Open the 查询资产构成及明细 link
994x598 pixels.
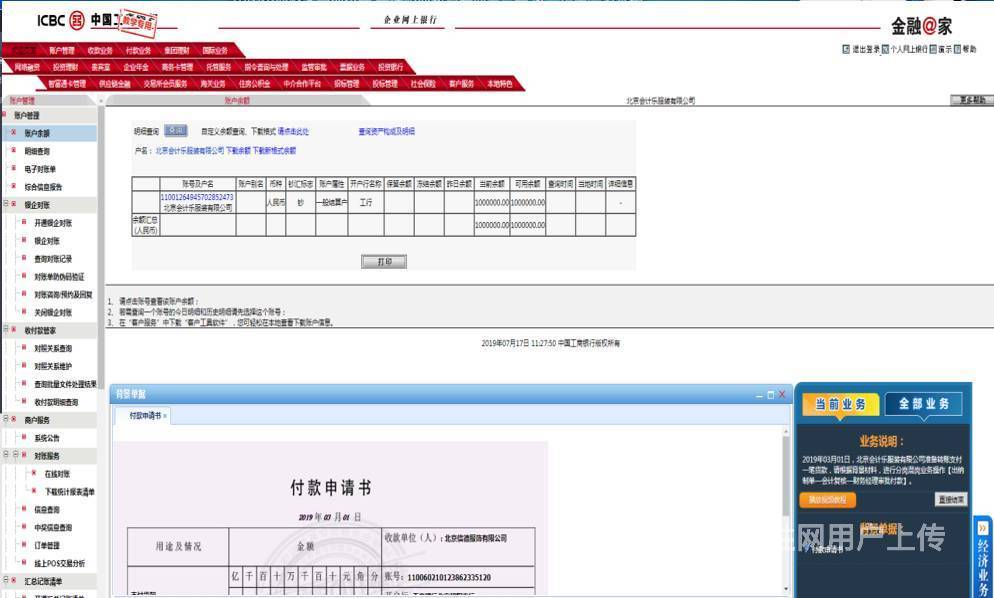click(387, 131)
